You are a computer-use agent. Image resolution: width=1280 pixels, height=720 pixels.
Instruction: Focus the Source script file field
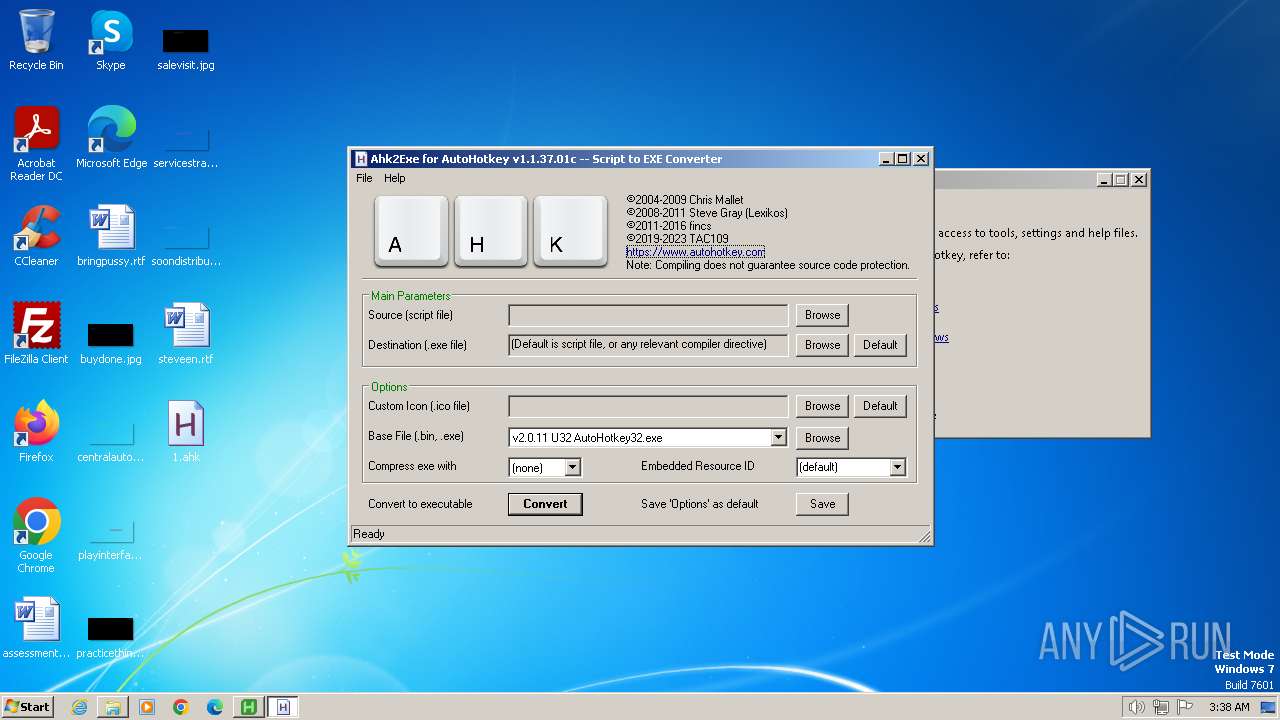tap(648, 315)
